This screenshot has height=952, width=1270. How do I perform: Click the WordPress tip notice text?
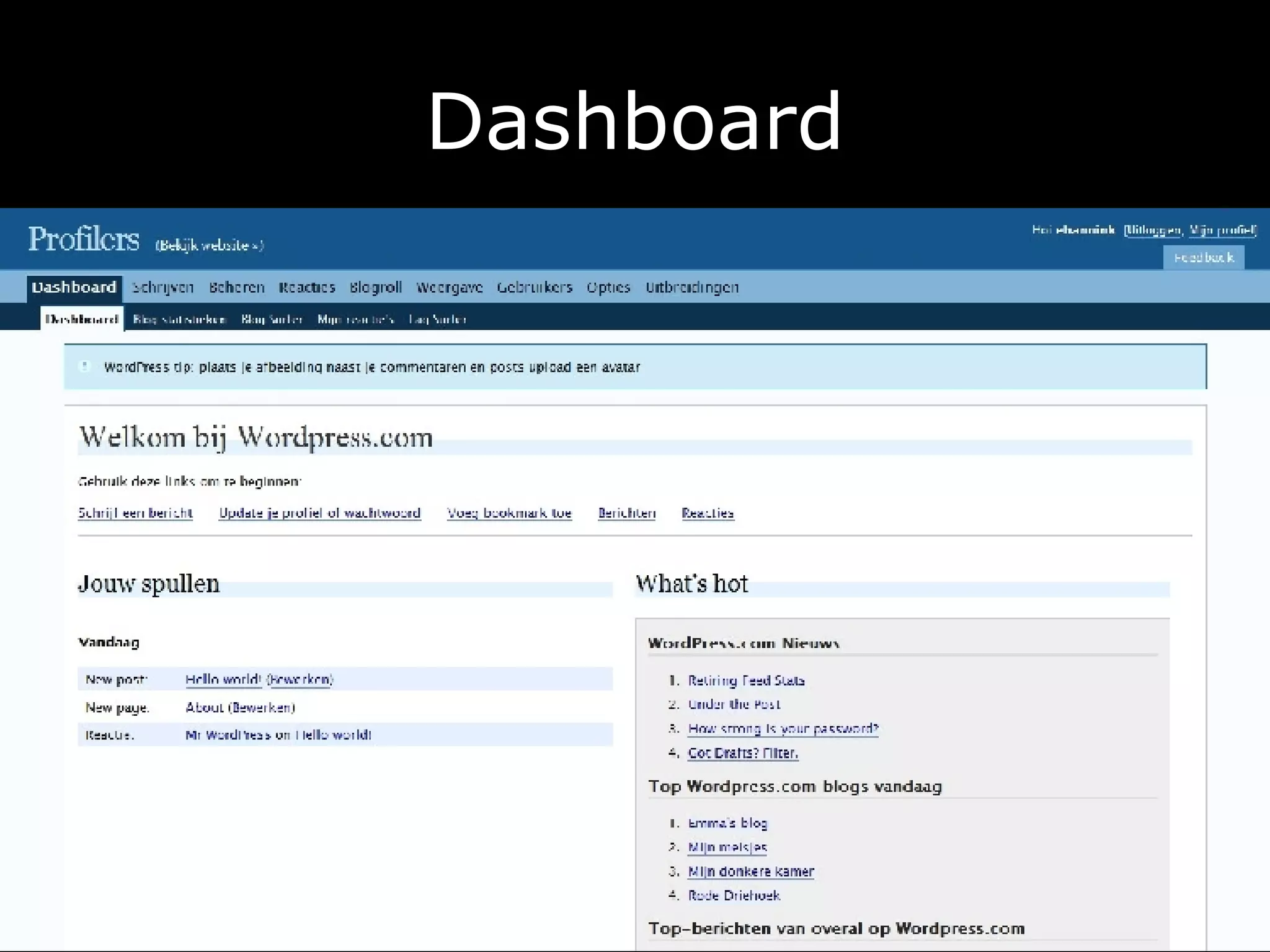pos(372,367)
